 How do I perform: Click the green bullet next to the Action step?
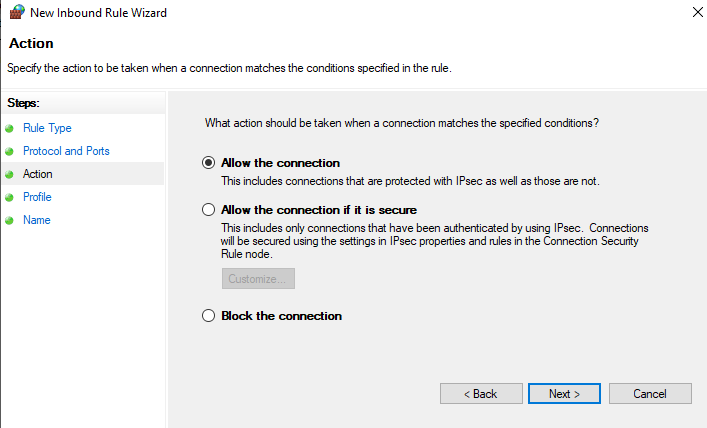point(10,175)
